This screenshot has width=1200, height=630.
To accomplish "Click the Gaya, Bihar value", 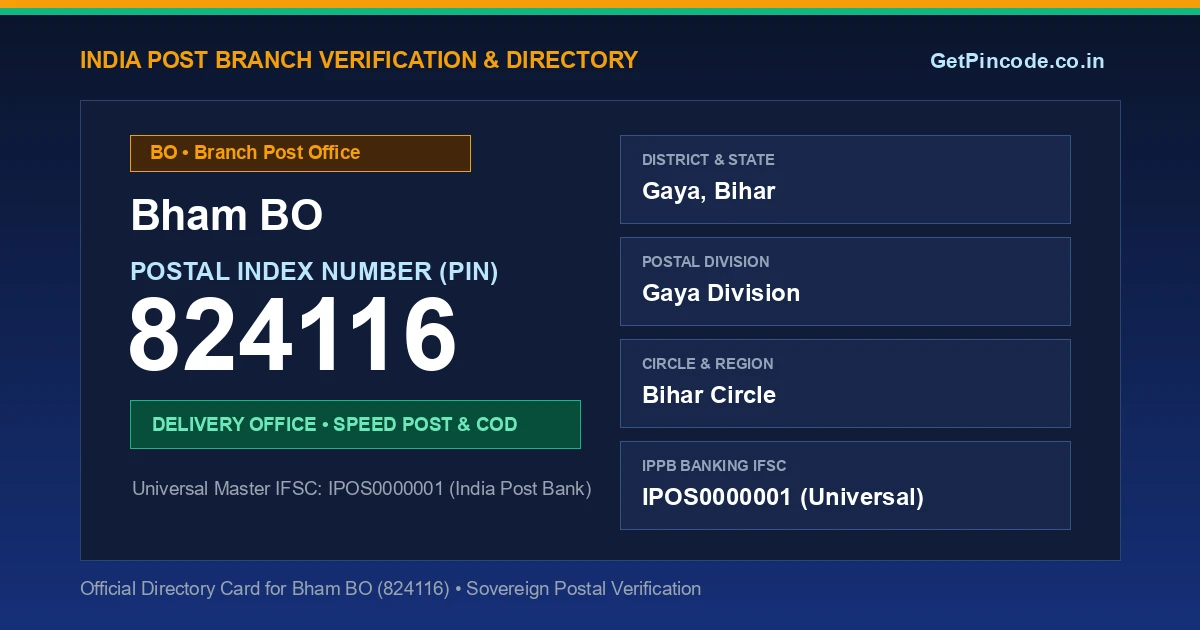I will tap(709, 191).
